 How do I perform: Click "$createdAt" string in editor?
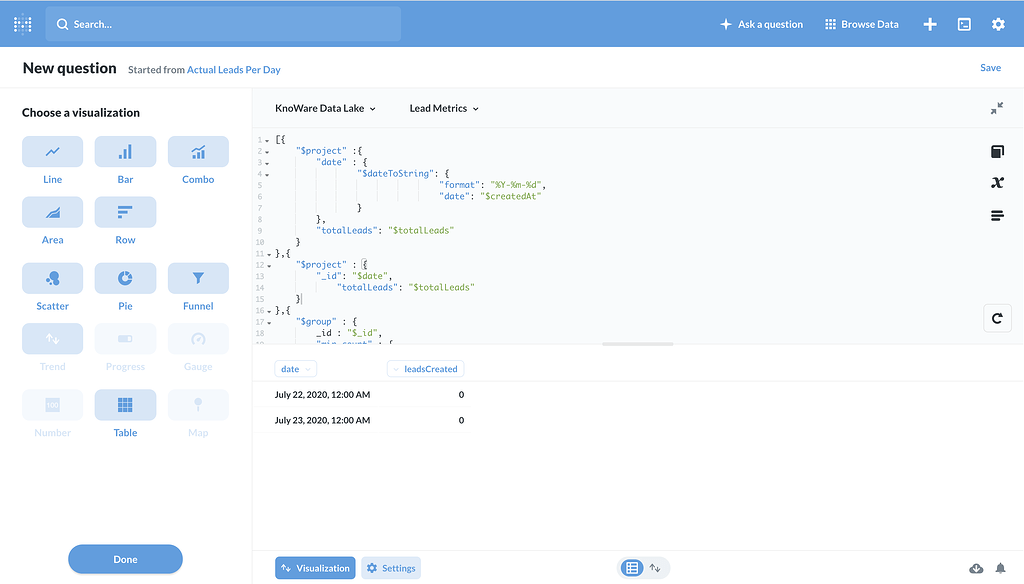(x=511, y=196)
